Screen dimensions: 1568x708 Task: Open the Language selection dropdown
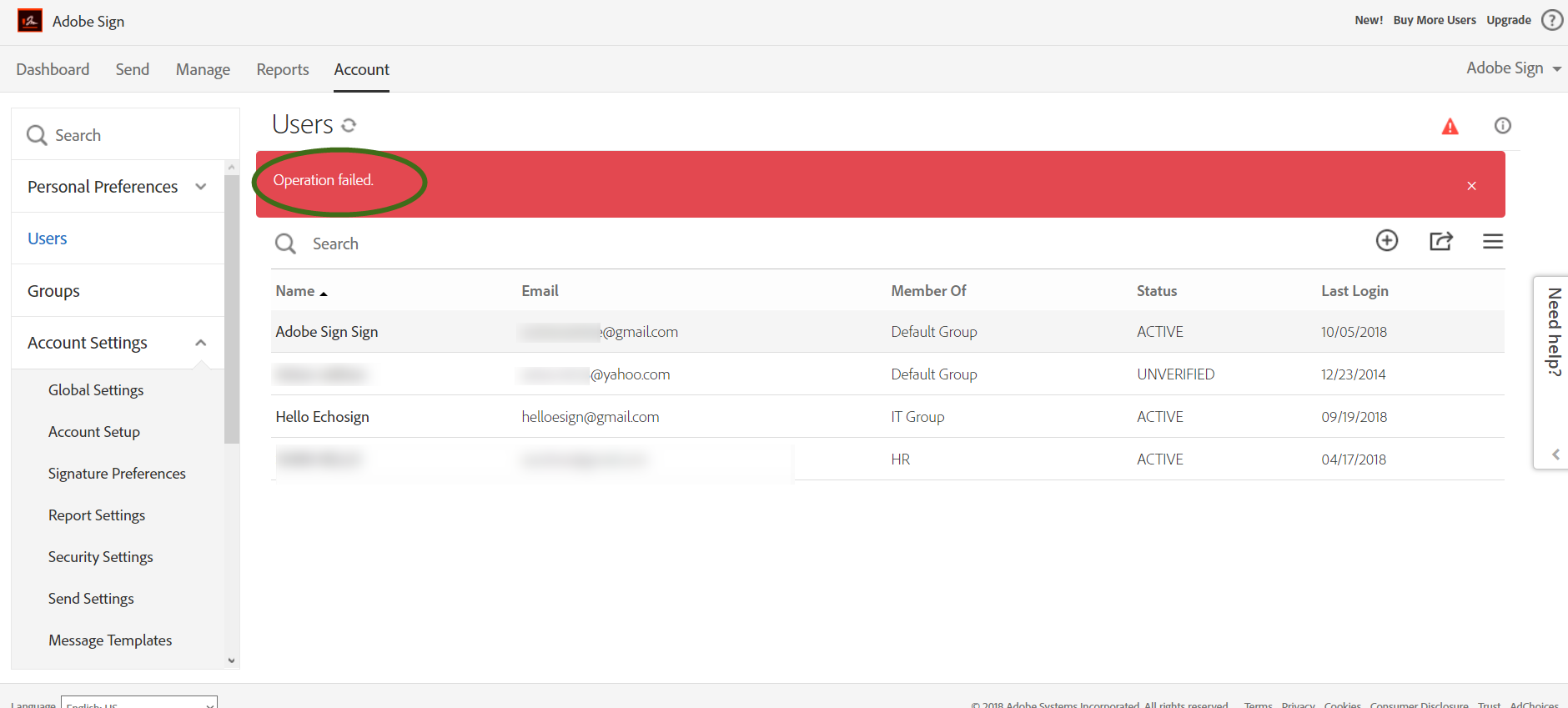coord(139,702)
